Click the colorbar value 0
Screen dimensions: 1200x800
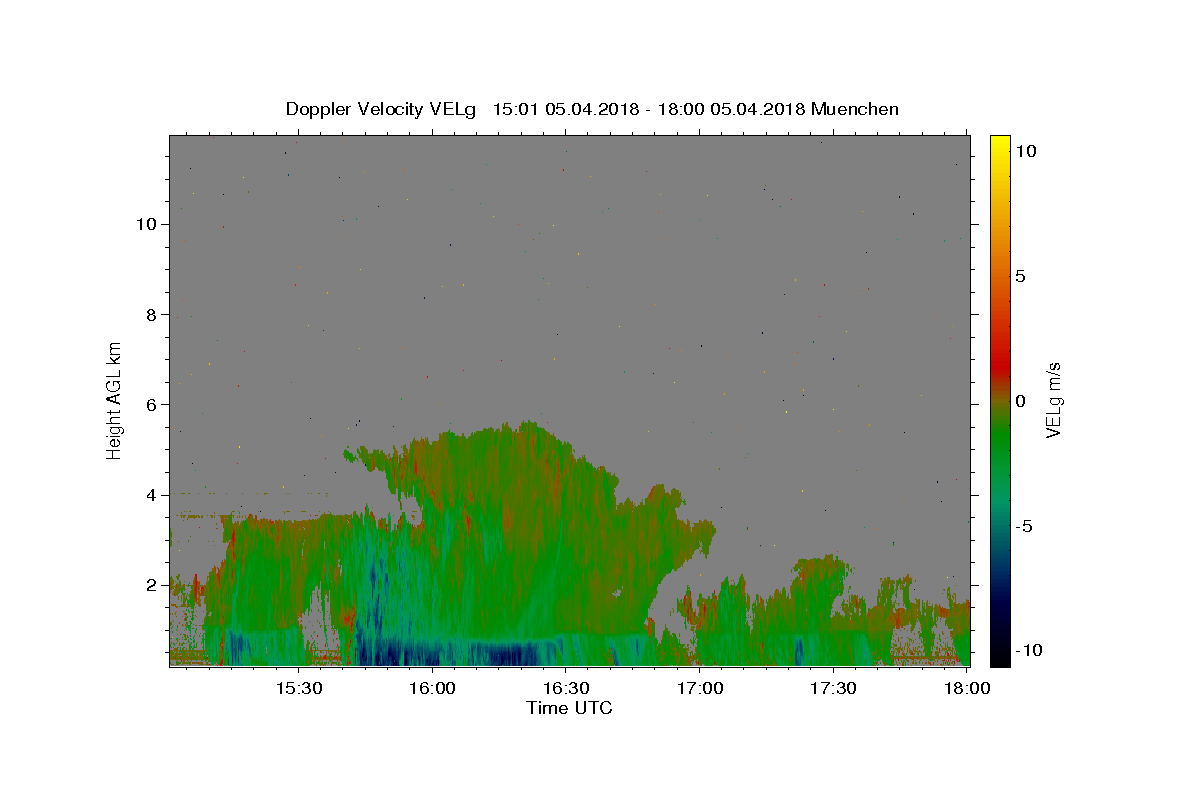pos(1020,401)
